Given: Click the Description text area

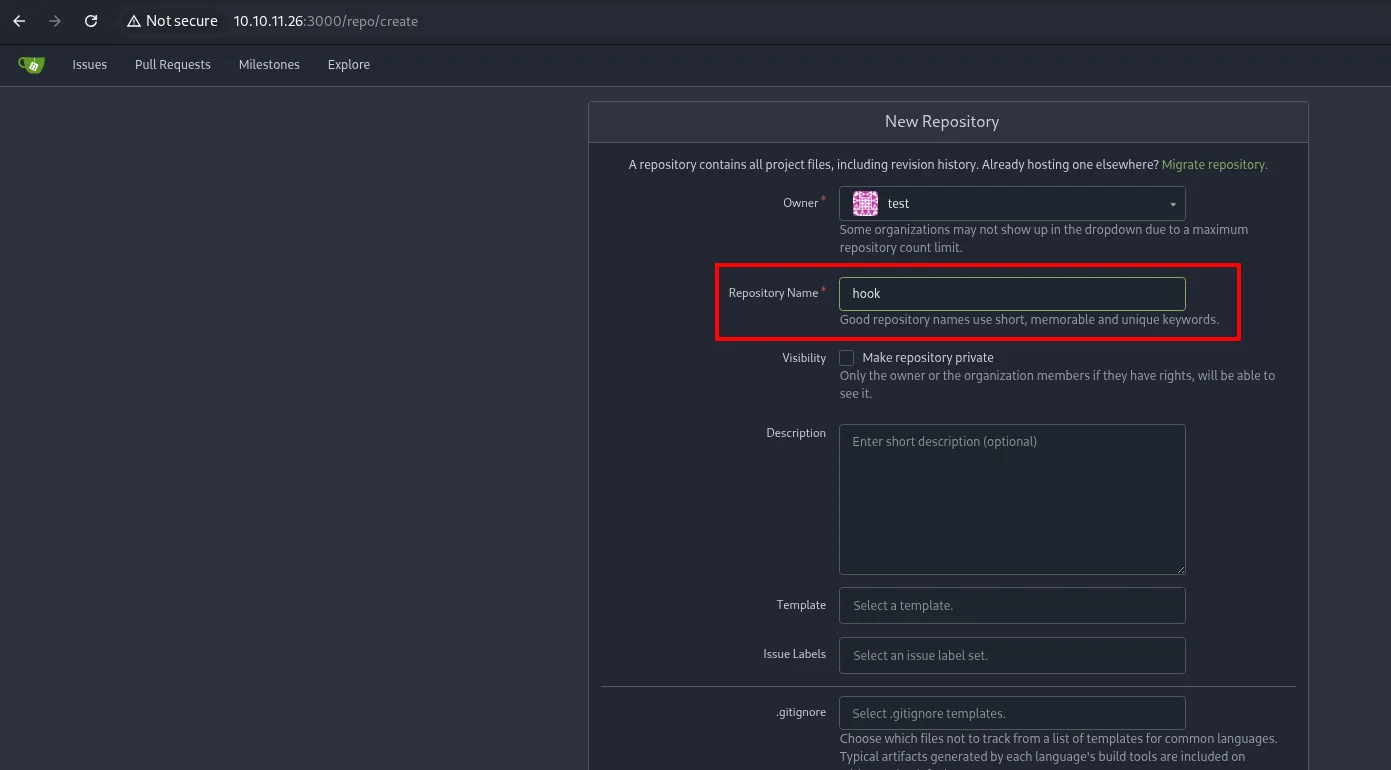Looking at the screenshot, I should tap(1012, 500).
